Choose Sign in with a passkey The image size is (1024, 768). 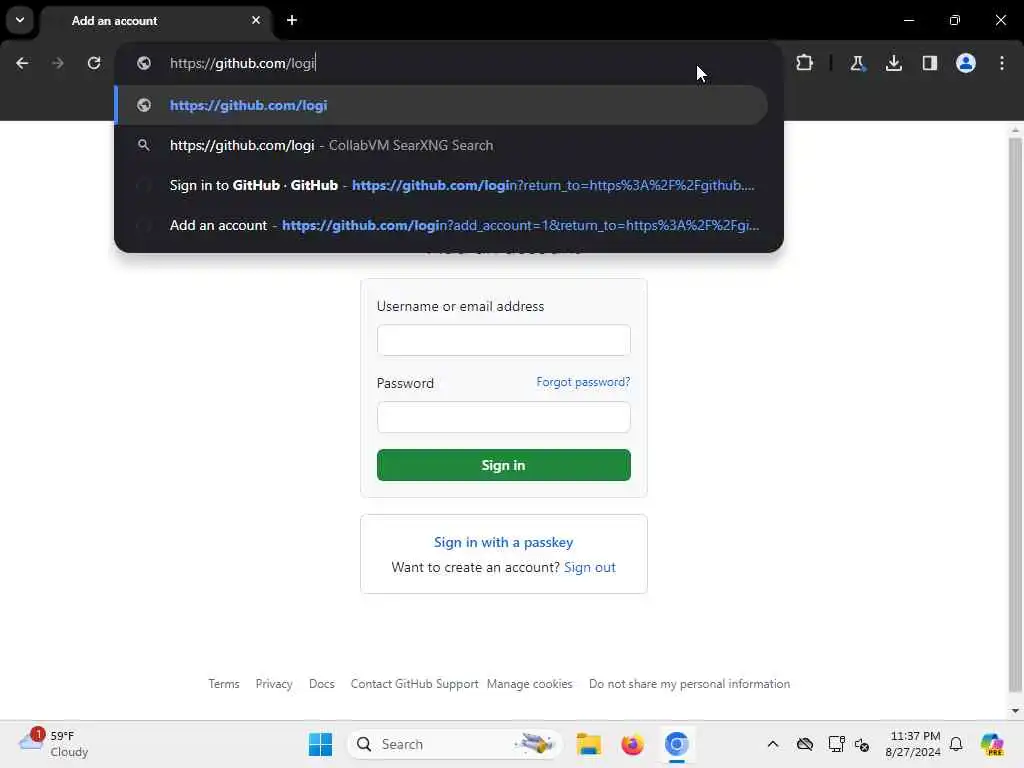[504, 542]
